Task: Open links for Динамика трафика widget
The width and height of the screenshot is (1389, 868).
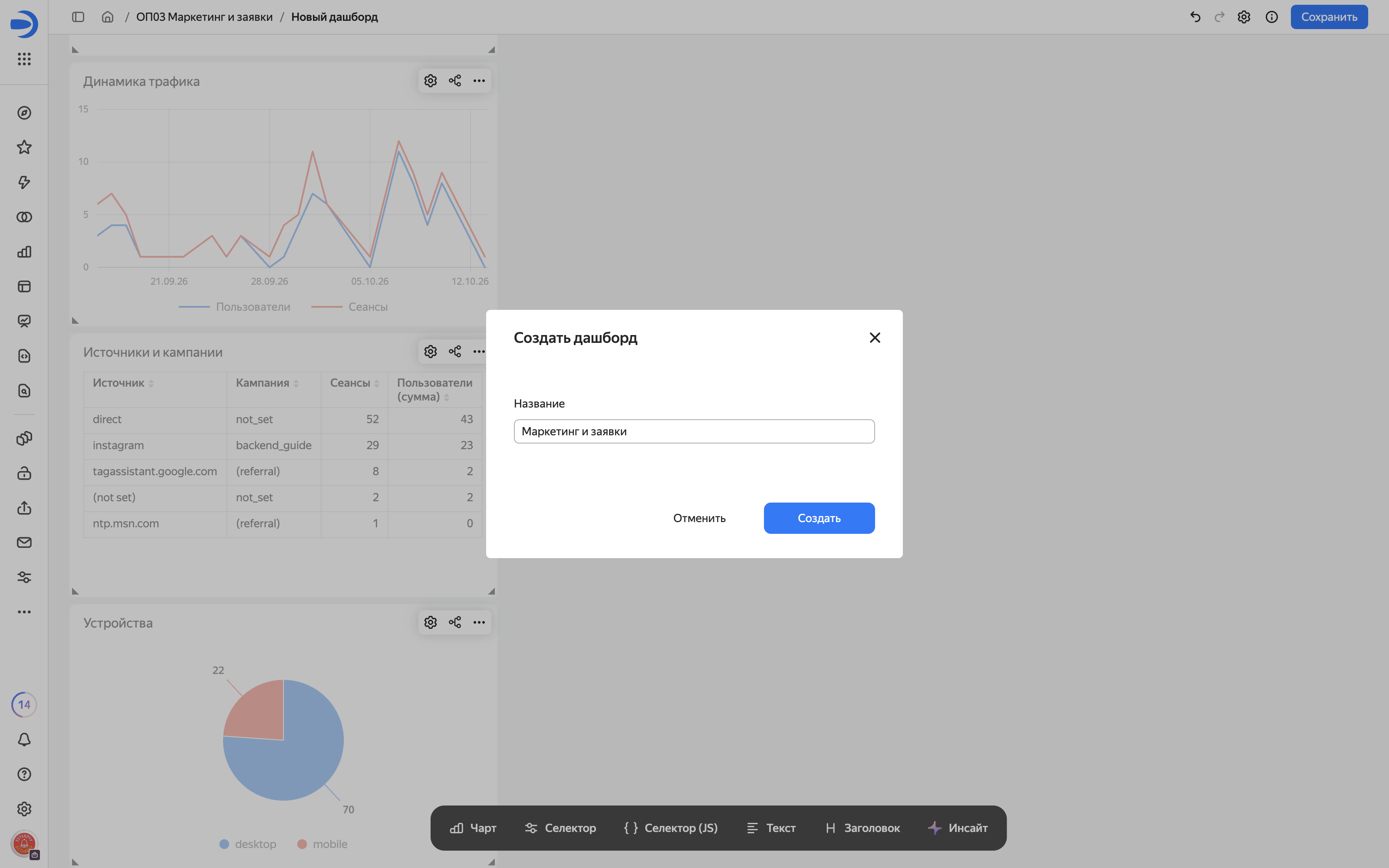Action: click(454, 80)
